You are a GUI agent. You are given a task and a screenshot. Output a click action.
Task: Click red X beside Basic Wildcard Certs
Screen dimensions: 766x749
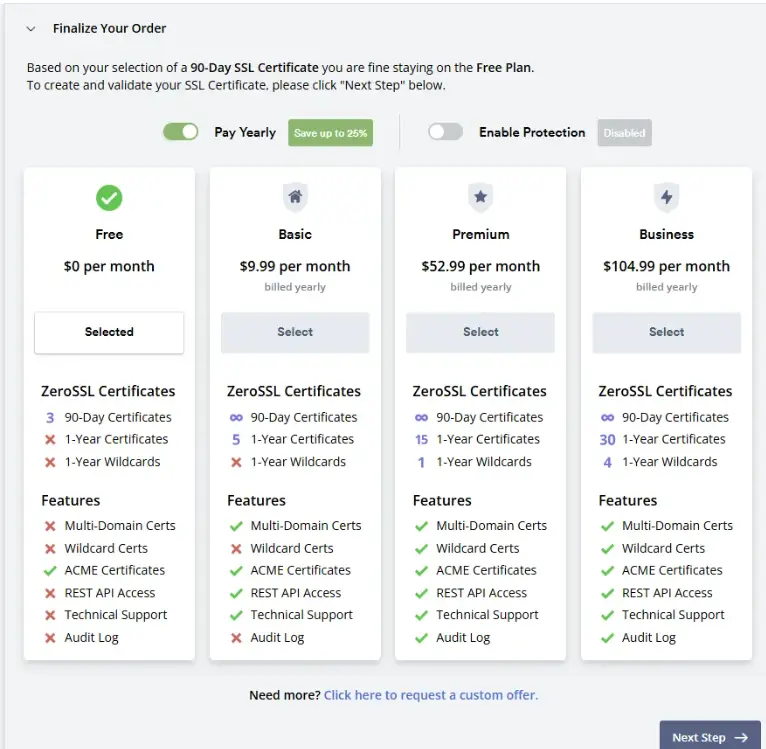(236, 549)
